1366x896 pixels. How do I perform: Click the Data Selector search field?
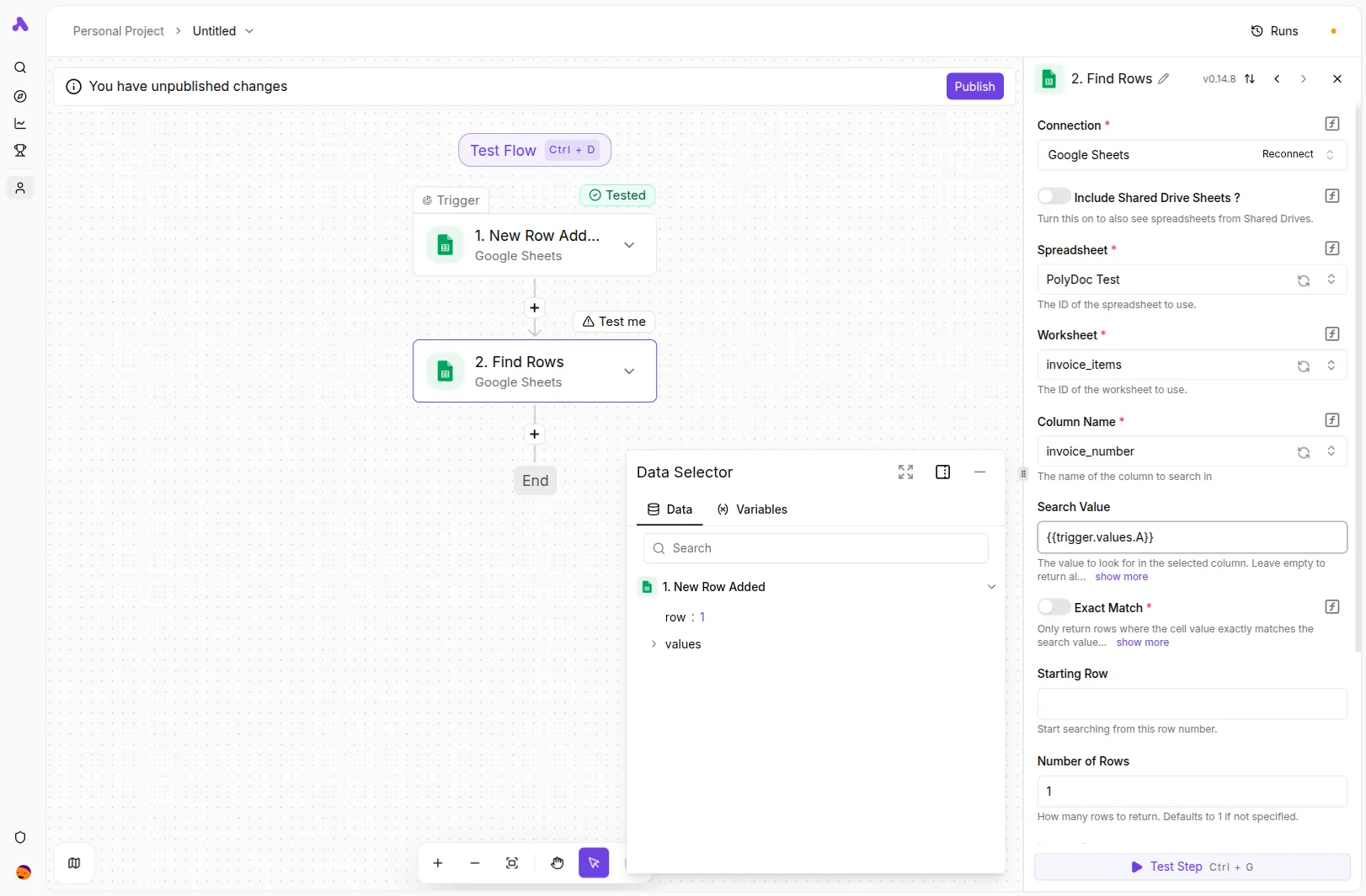click(815, 548)
